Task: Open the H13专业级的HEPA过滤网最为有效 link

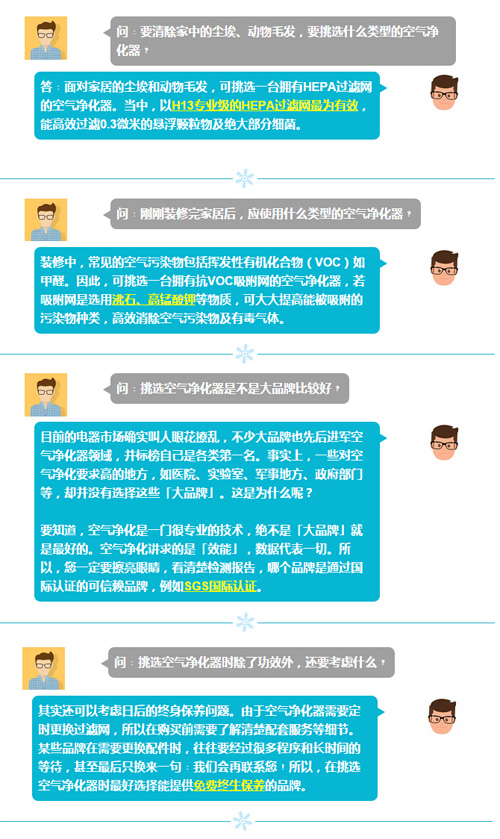Action: point(265,105)
